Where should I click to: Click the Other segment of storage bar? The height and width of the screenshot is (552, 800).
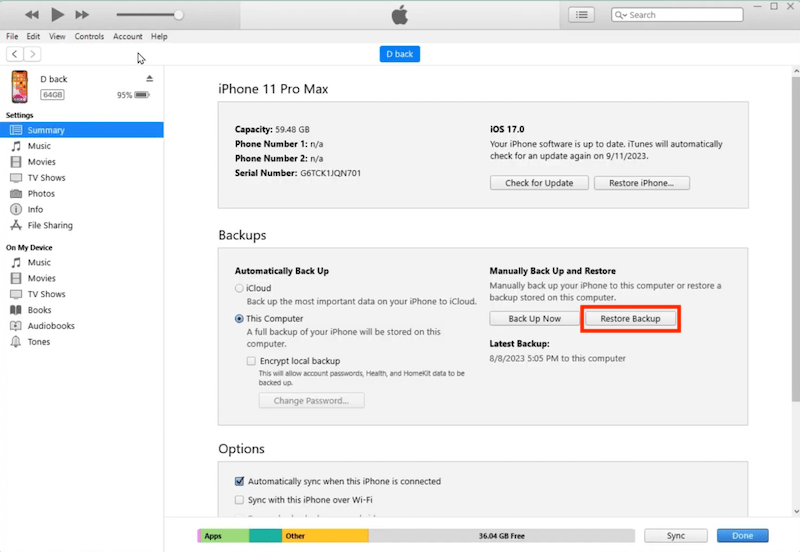pyautogui.click(x=325, y=536)
